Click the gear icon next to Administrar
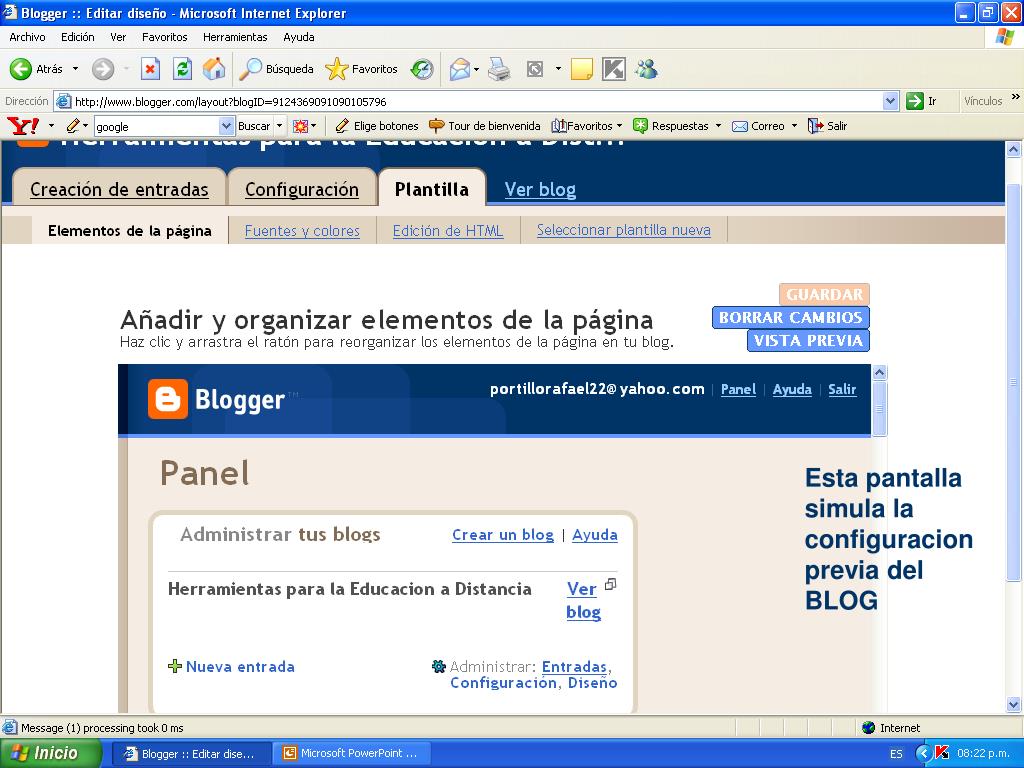The image size is (1024, 768). (439, 666)
